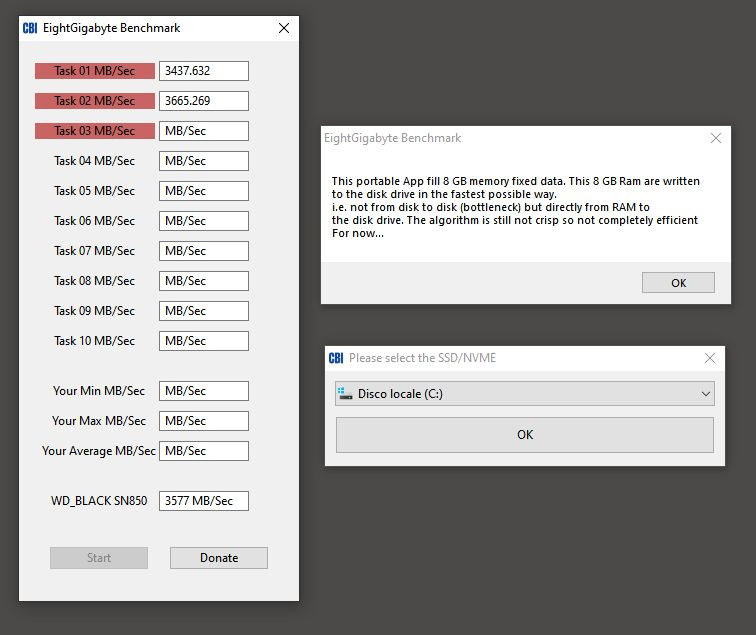Click the main window title EightGigabyte Benchmark
Image resolution: width=756 pixels, height=635 pixels.
(111, 28)
